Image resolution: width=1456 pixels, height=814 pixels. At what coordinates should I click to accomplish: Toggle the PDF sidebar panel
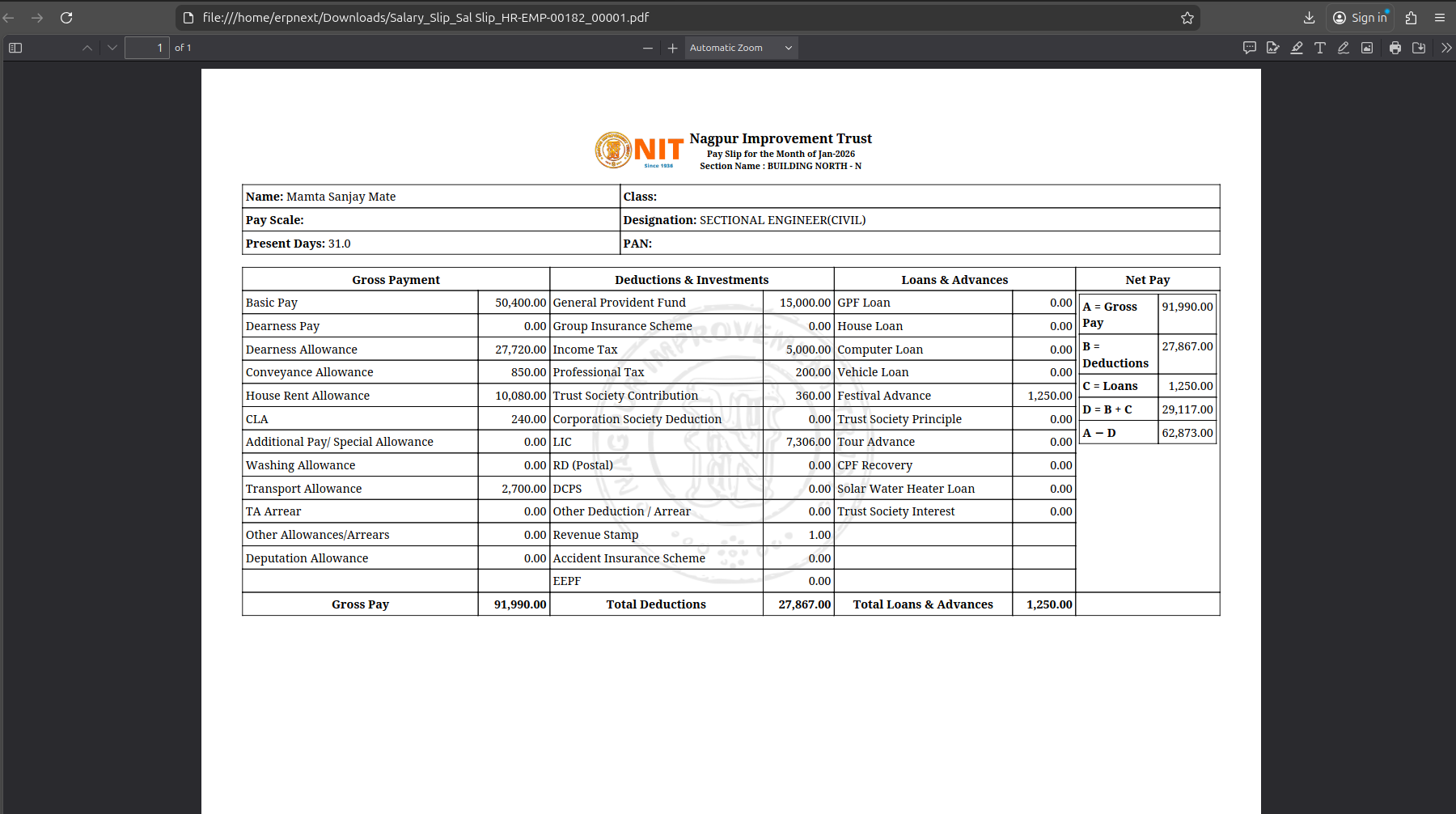pyautogui.click(x=15, y=48)
